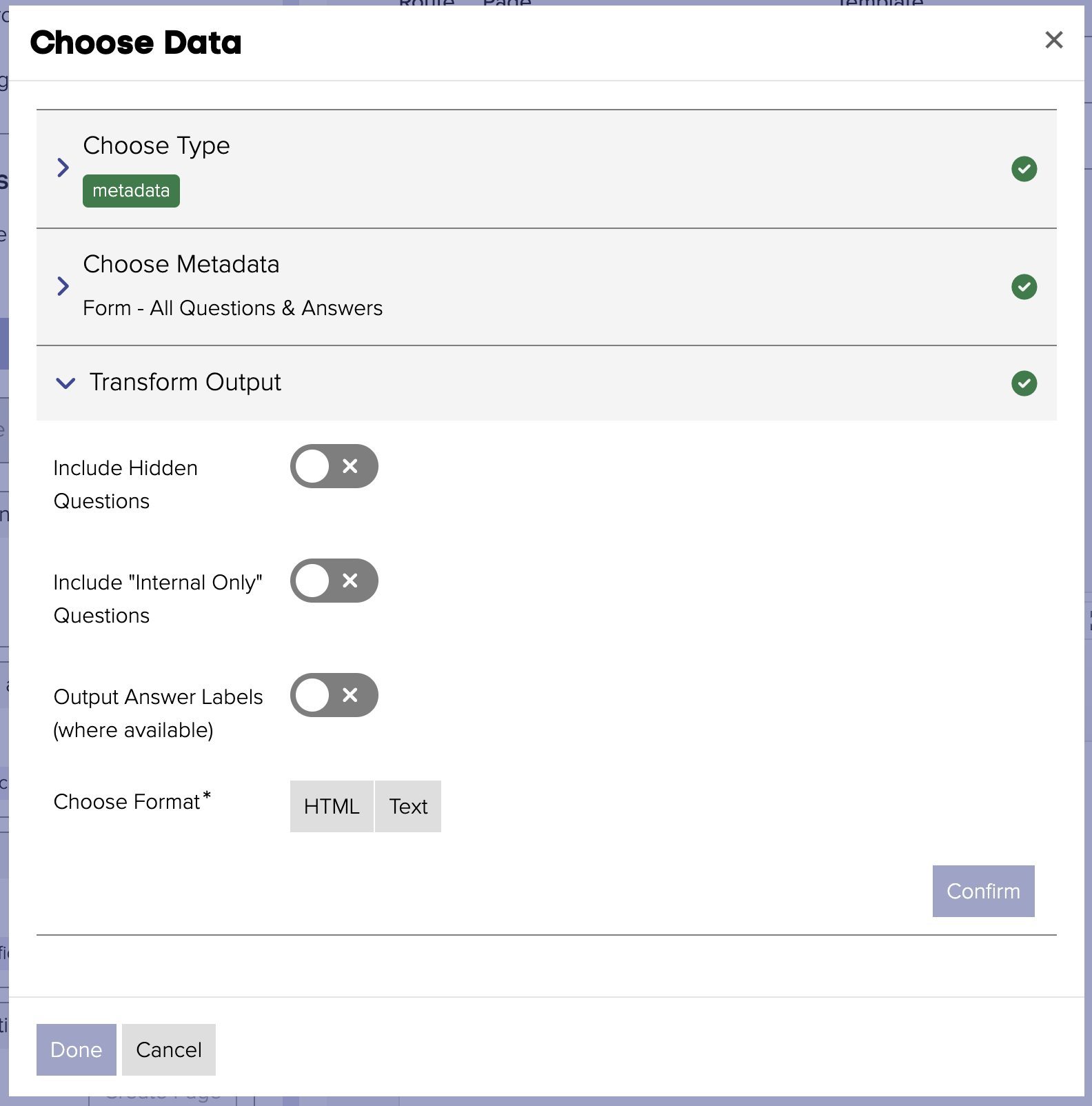Expand the Choose Metadata section chevron
The image size is (1092, 1106).
[63, 286]
